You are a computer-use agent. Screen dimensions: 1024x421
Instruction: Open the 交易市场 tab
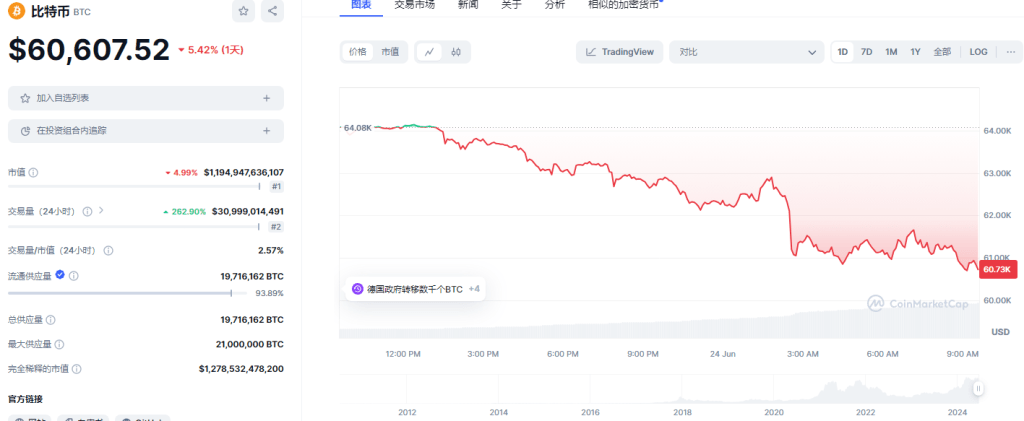click(414, 4)
